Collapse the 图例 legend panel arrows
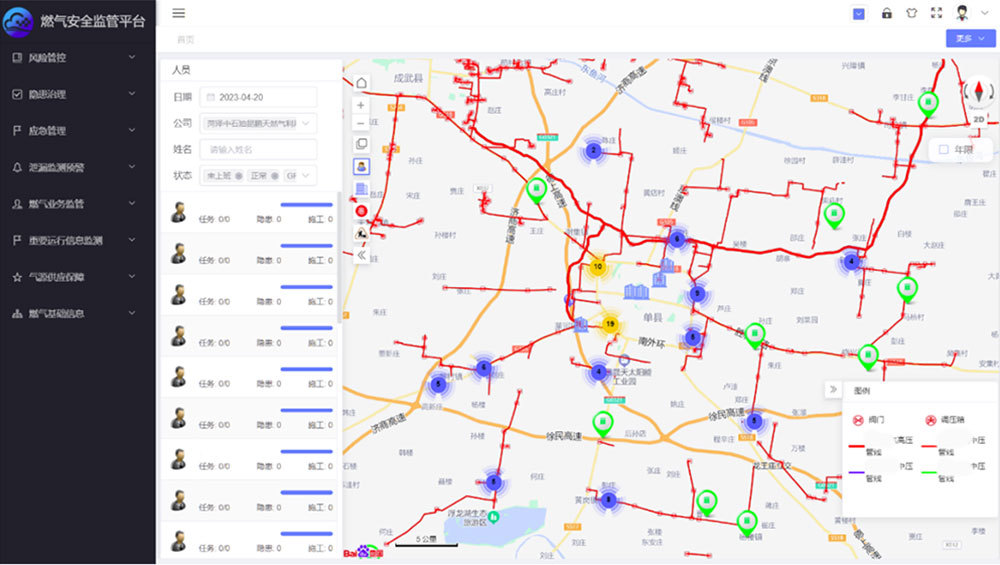1000x565 pixels. [833, 389]
